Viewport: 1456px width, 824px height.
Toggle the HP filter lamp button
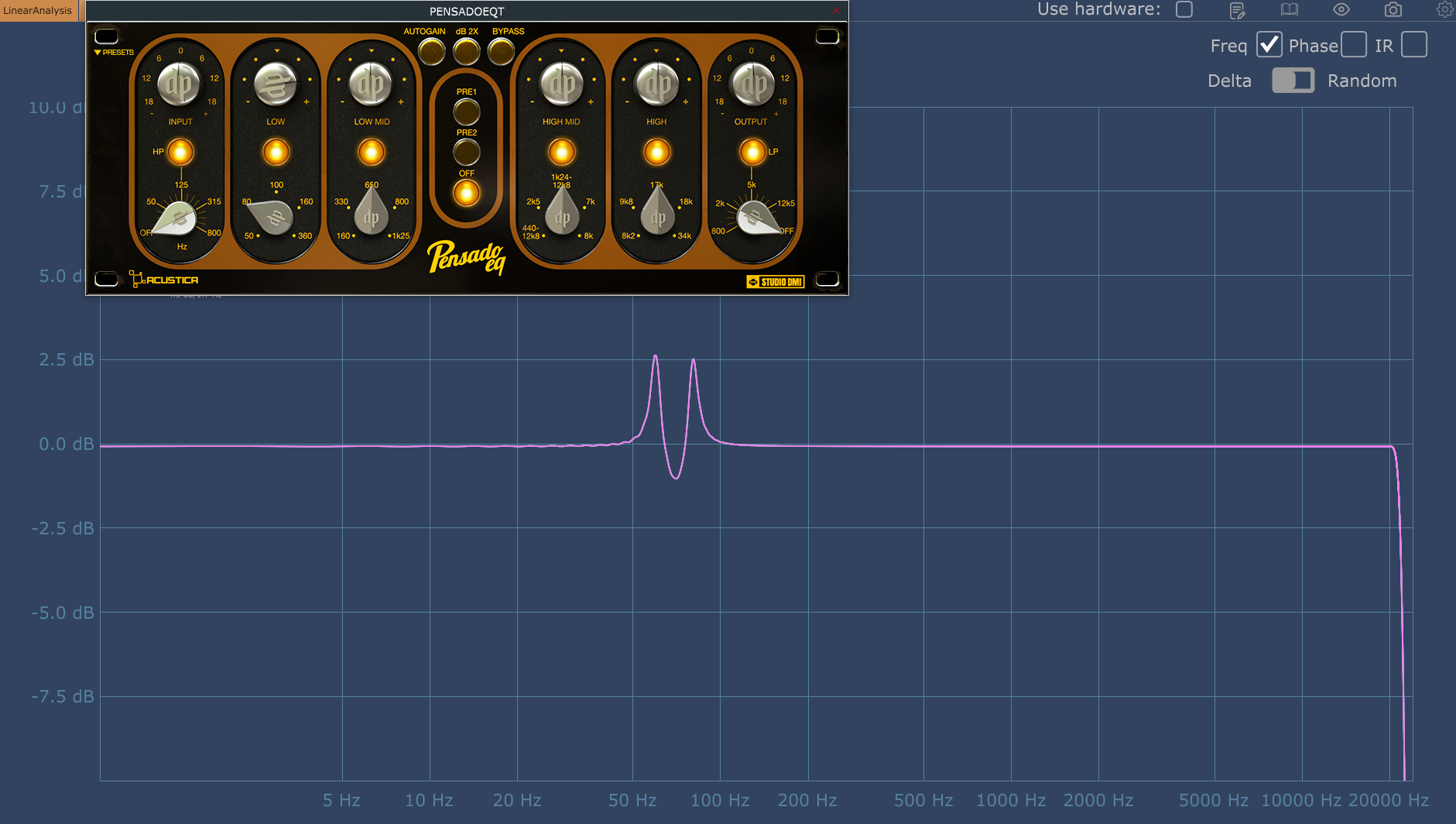[180, 152]
